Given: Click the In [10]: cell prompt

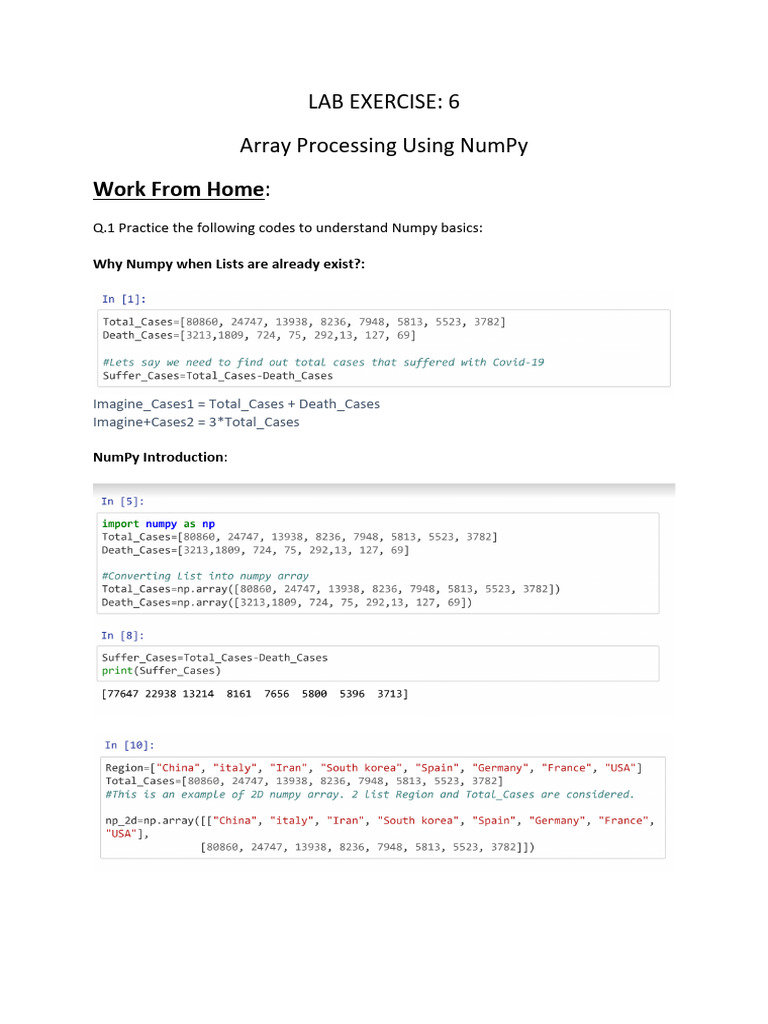Looking at the screenshot, I should (x=130, y=745).
